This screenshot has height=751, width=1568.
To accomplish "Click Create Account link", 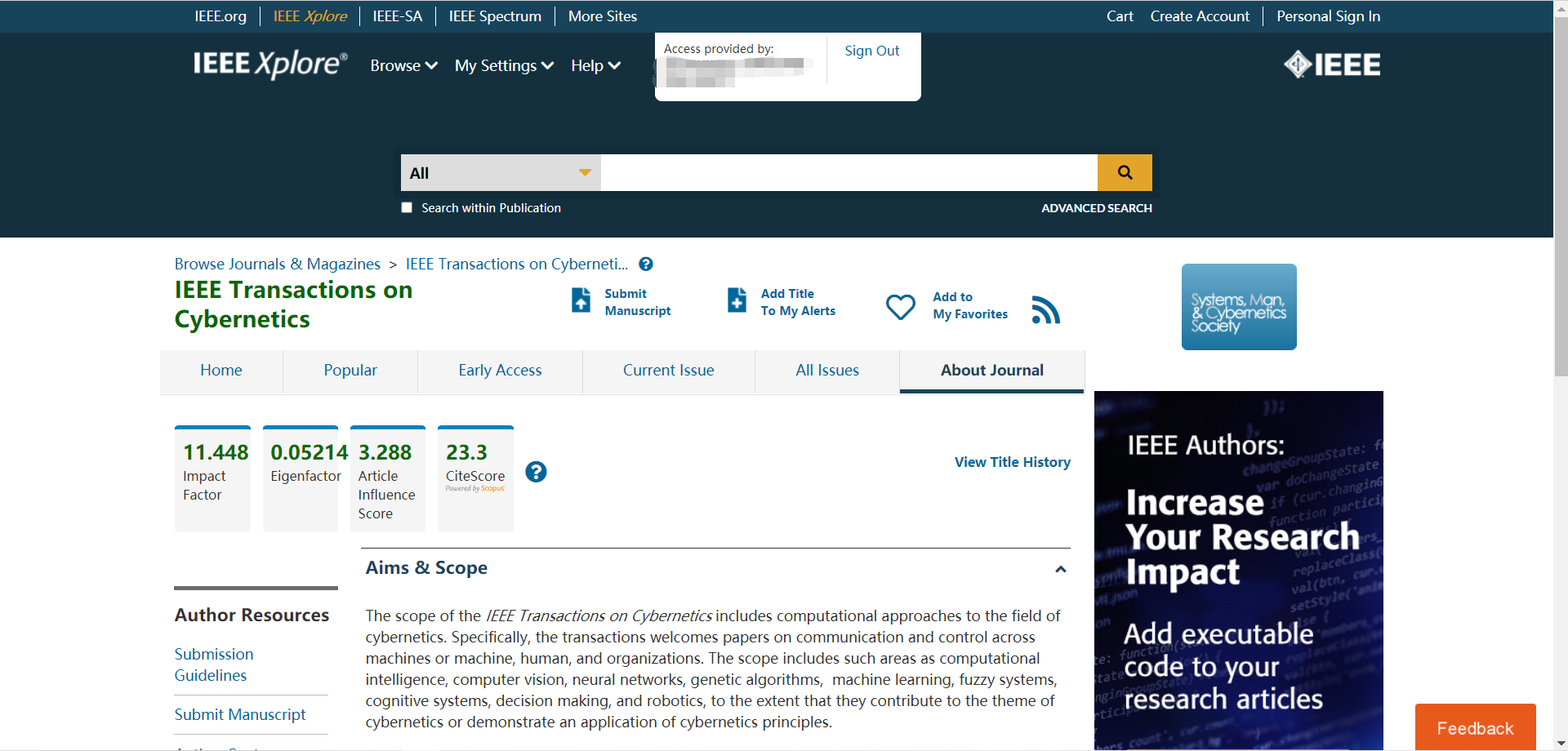I will pyautogui.click(x=1200, y=16).
